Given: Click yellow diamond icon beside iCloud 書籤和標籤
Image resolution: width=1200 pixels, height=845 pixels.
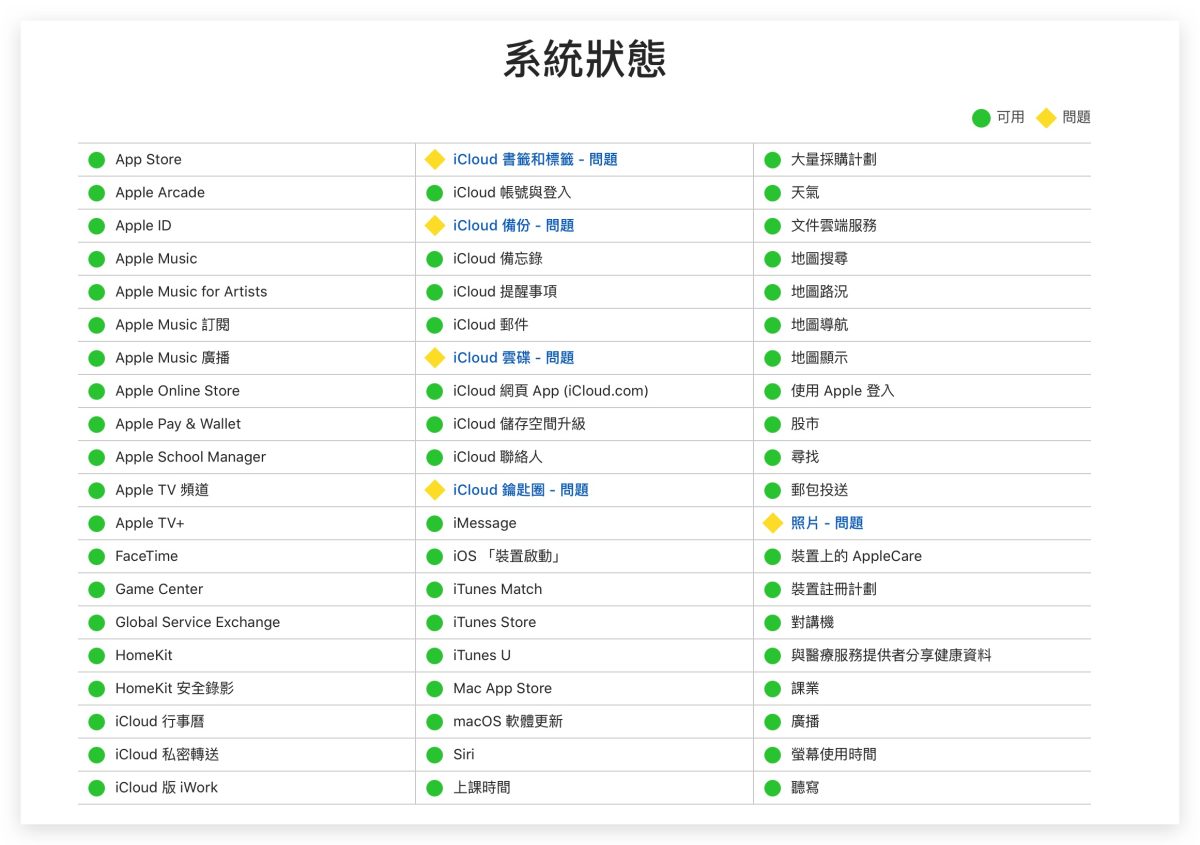Looking at the screenshot, I should click(x=434, y=159).
